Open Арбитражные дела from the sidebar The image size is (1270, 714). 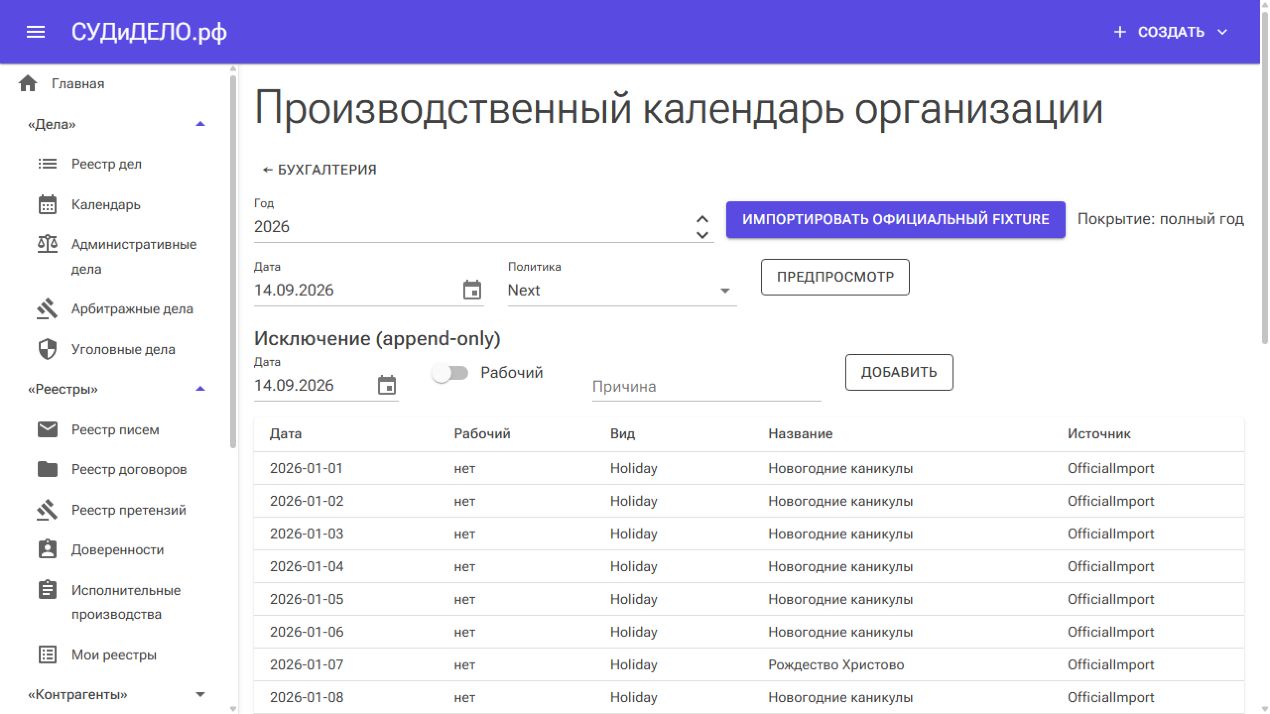click(x=132, y=309)
